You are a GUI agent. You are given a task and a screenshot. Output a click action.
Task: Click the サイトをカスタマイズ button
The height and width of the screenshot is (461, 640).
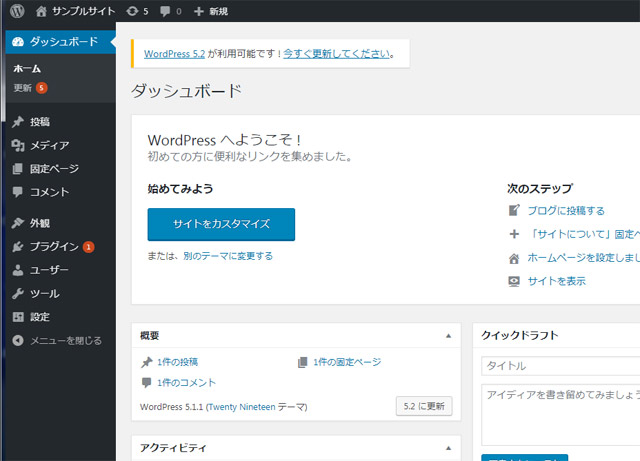click(x=221, y=224)
